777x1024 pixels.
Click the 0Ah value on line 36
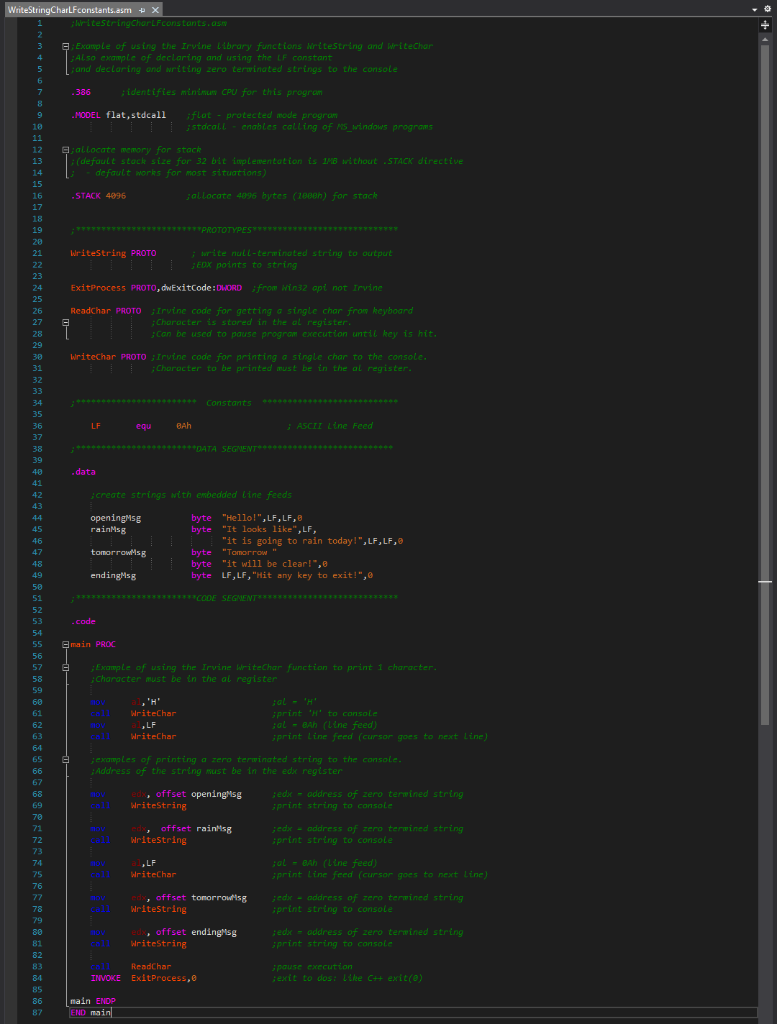coord(184,426)
